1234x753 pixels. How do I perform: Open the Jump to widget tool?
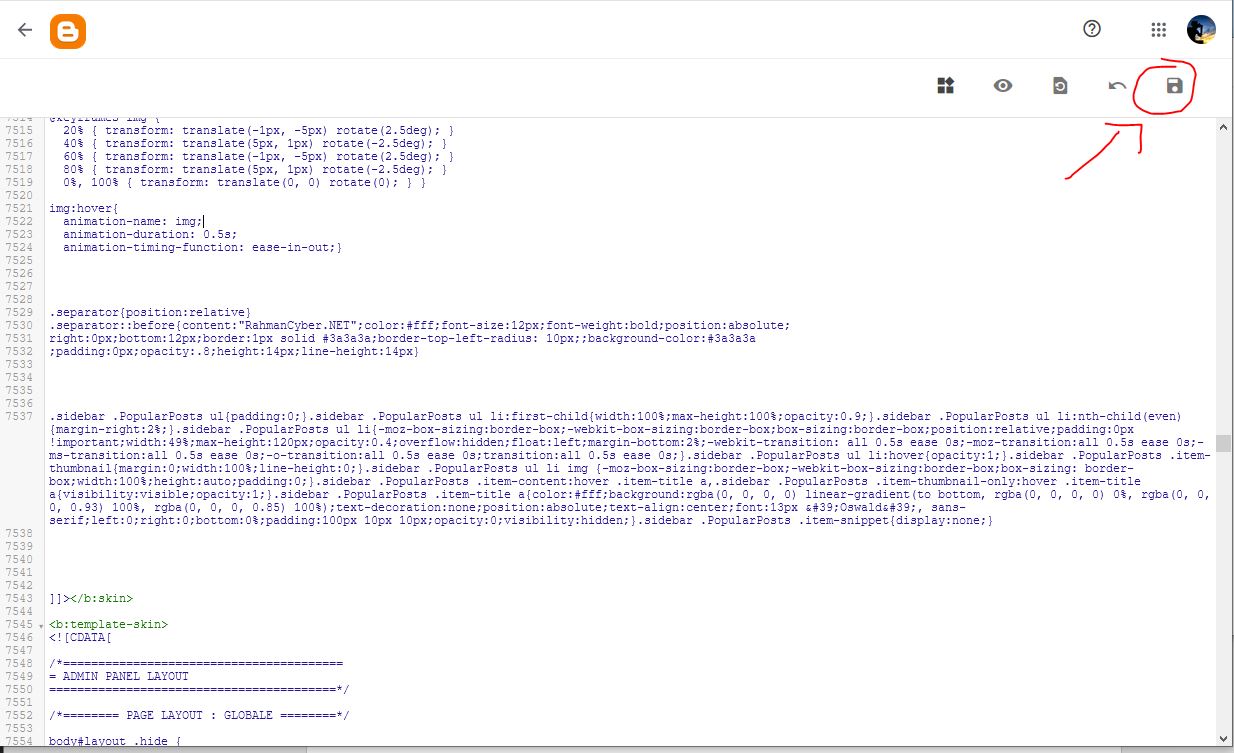945,86
